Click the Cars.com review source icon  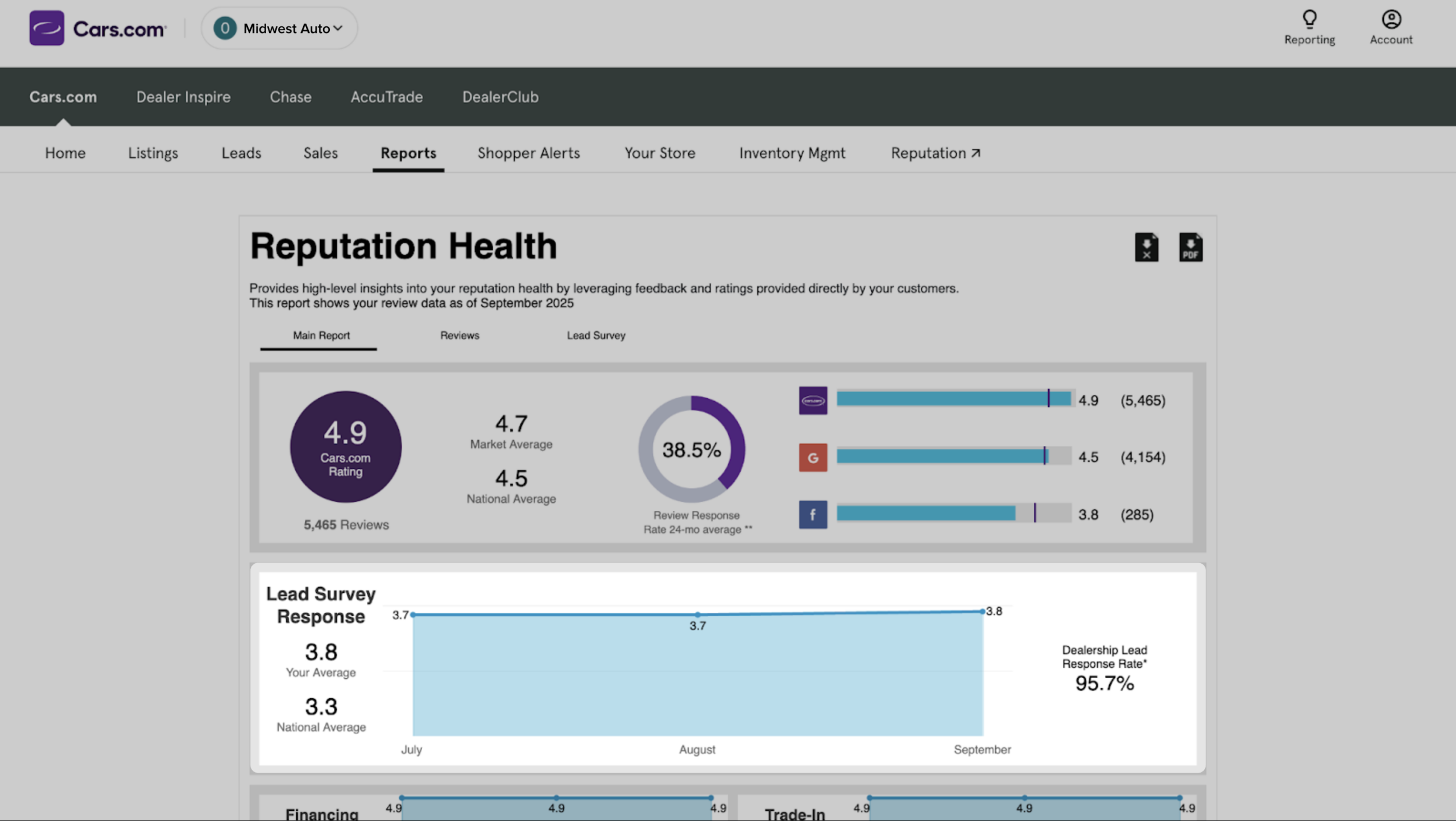tap(813, 401)
